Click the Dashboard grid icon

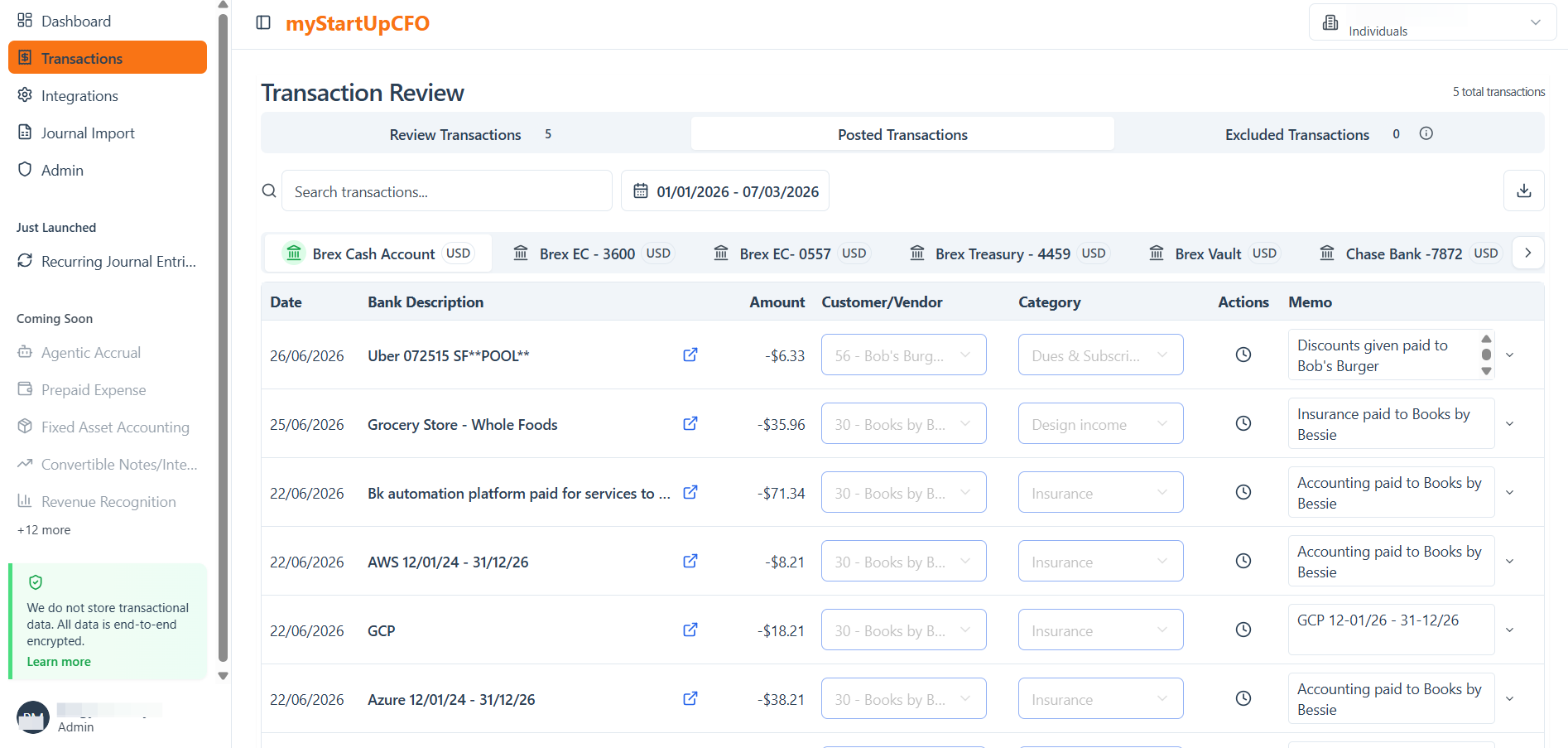click(x=25, y=20)
